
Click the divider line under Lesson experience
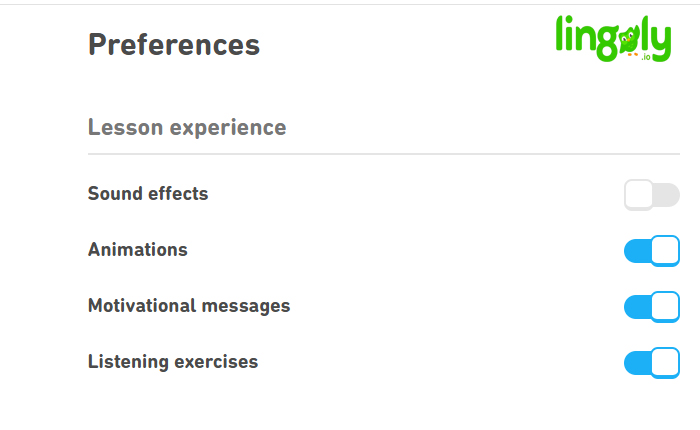tap(384, 154)
